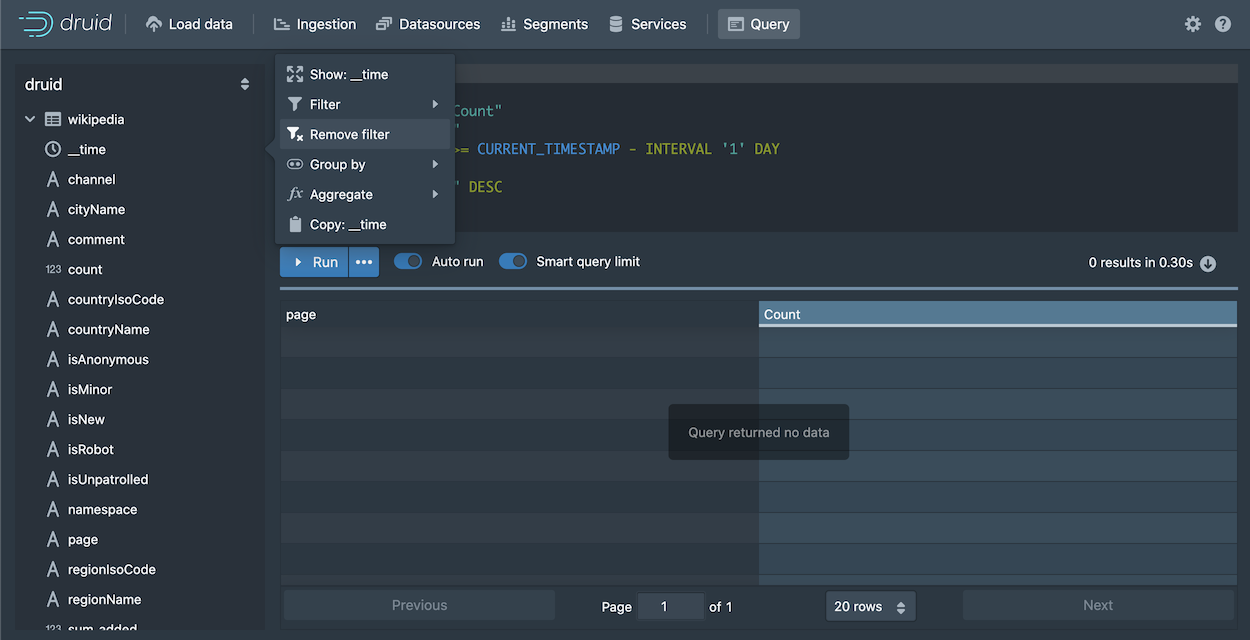Expand the Aggregate submenu
This screenshot has width=1250, height=640.
[x=365, y=194]
